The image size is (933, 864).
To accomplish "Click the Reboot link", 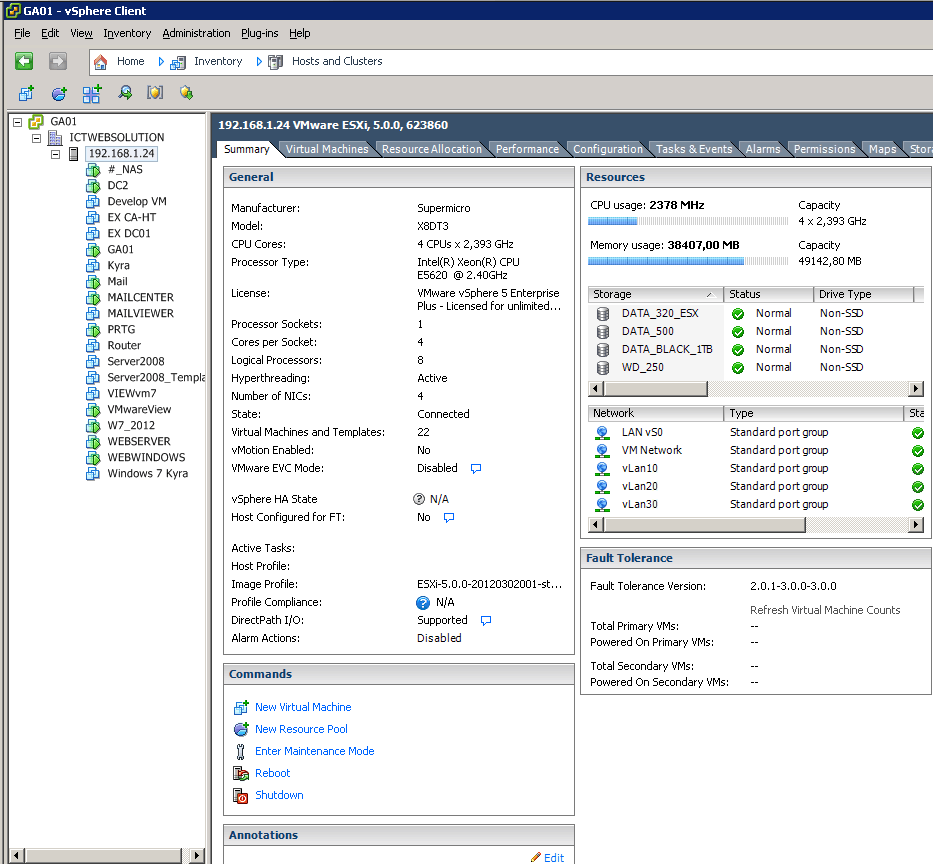I will 273,773.
